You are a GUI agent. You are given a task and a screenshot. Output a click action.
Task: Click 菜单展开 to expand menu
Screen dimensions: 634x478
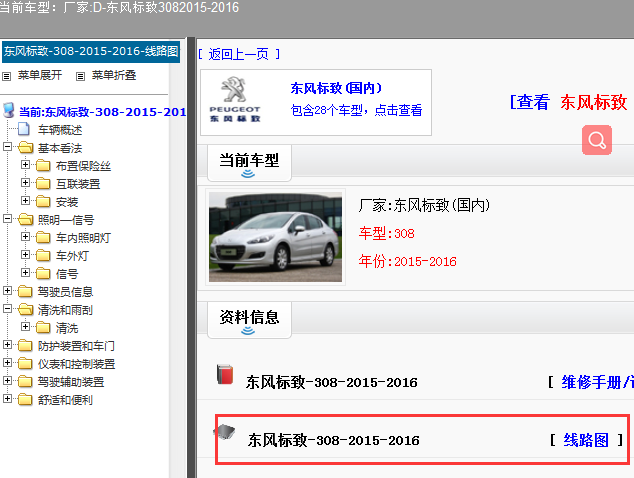tap(40, 75)
